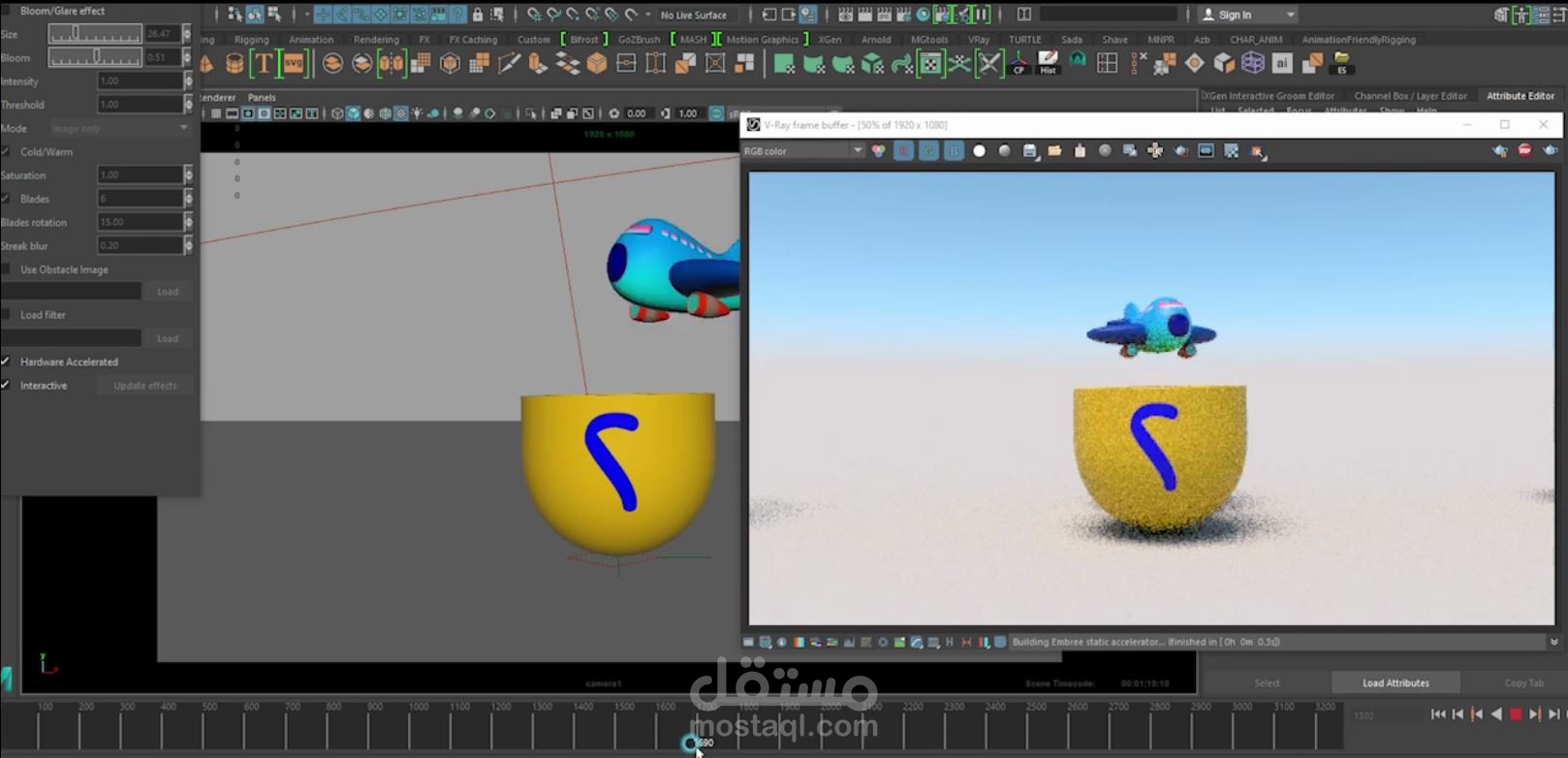Adjust the Bloom slider
Image resolution: width=1568 pixels, height=758 pixels.
pos(94,57)
